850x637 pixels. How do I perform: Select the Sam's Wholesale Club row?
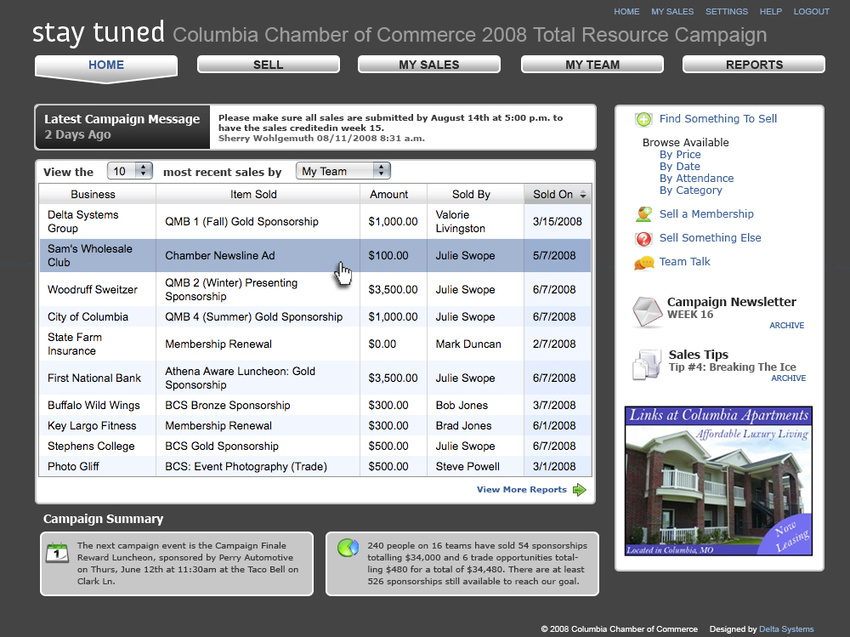[315, 255]
